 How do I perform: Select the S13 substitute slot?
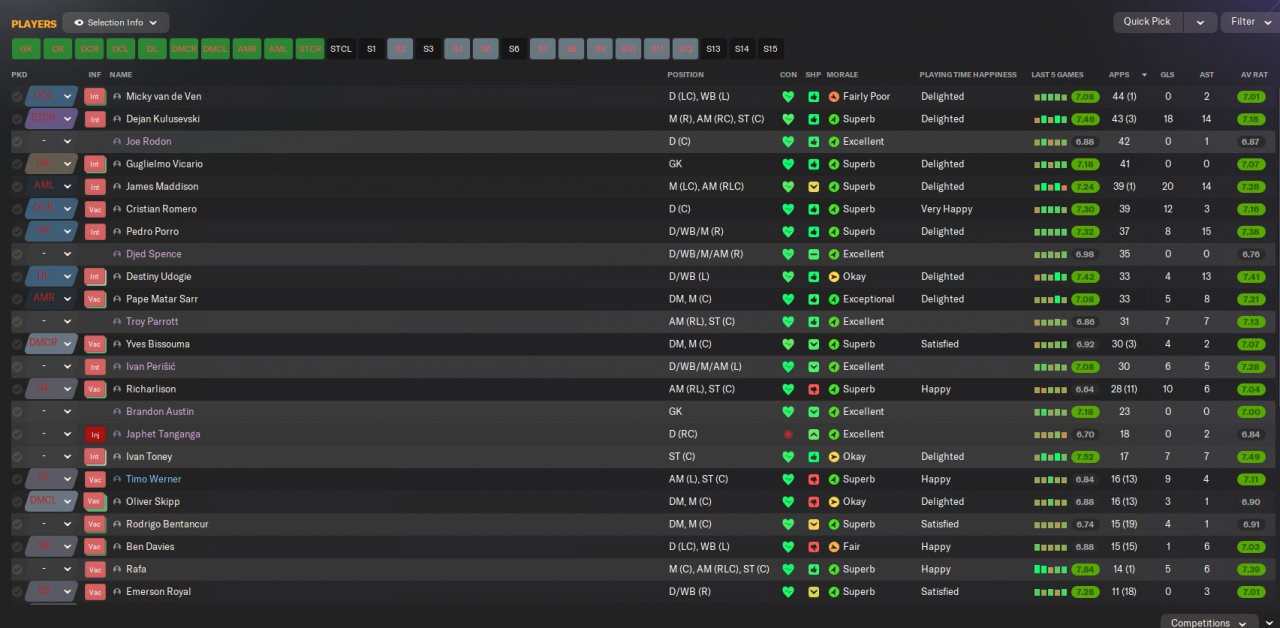(713, 49)
